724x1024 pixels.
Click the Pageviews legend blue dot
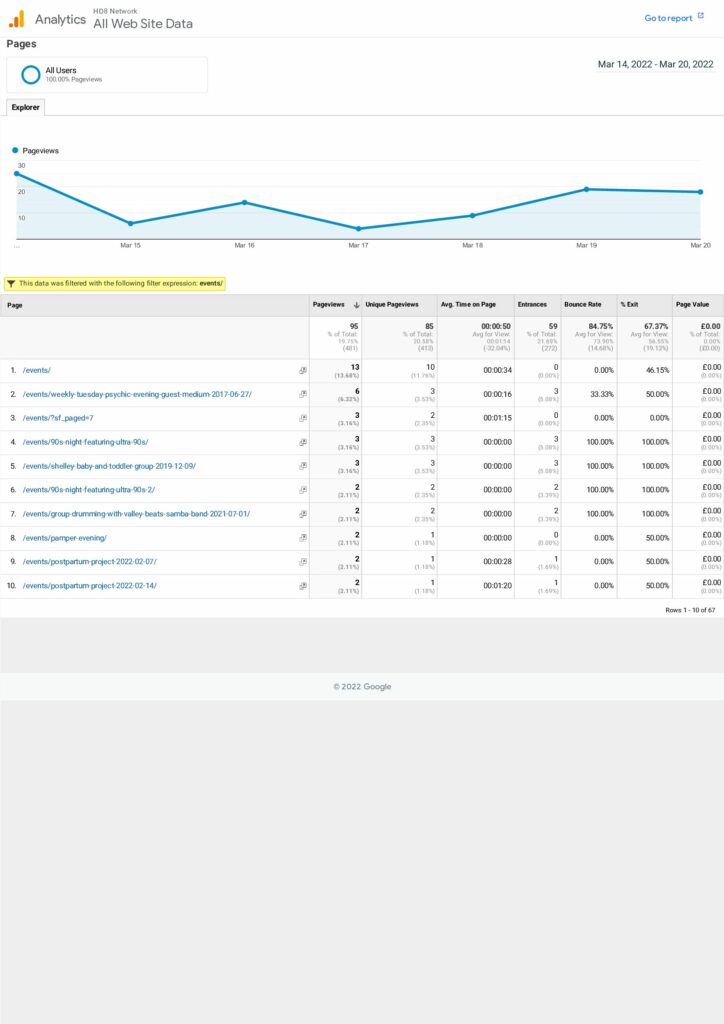coord(15,150)
